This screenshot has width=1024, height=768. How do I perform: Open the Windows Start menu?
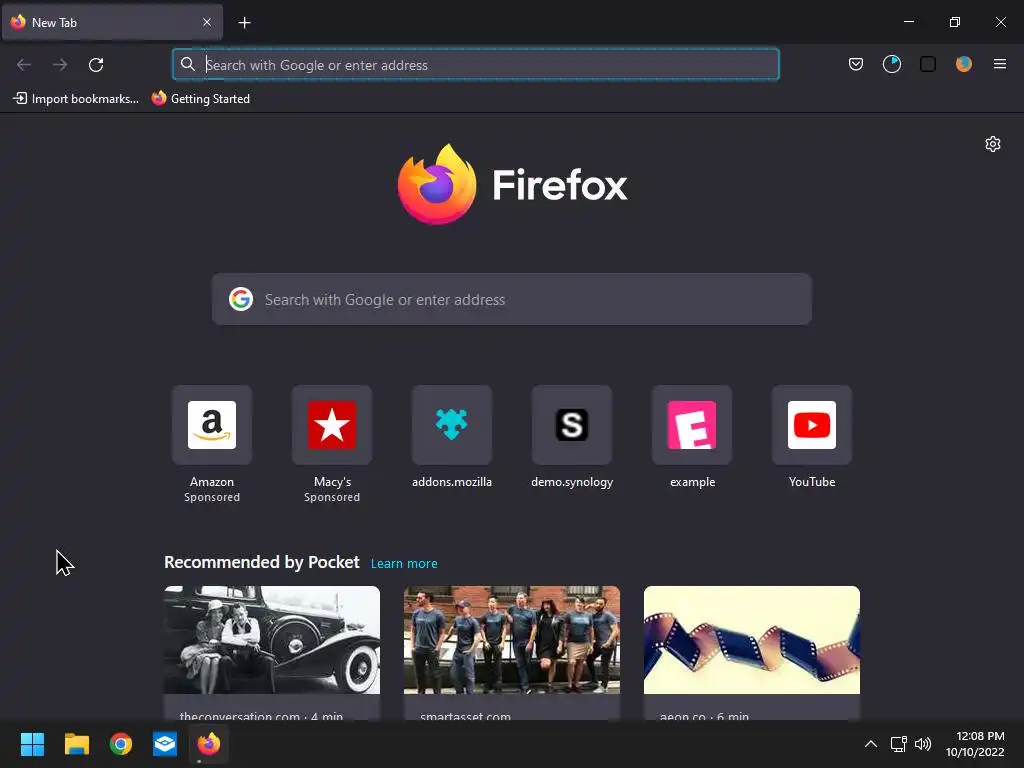[x=32, y=744]
